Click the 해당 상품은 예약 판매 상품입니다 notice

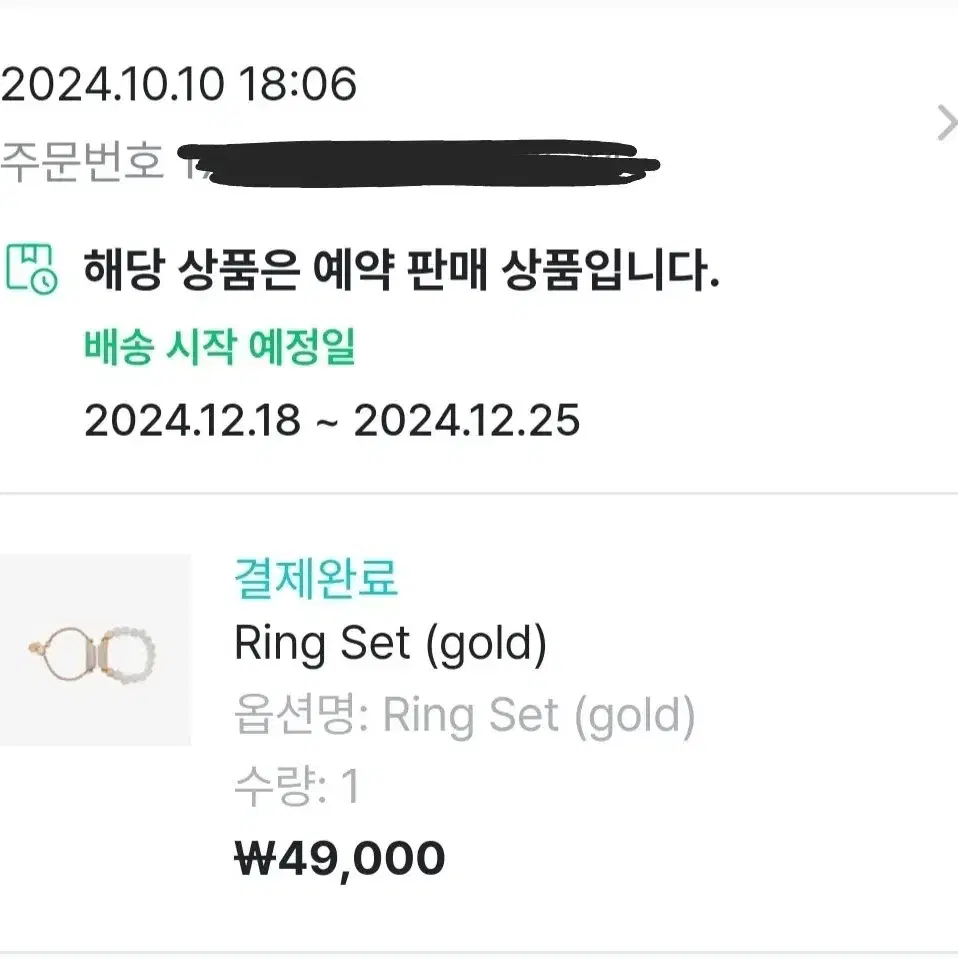tap(401, 269)
